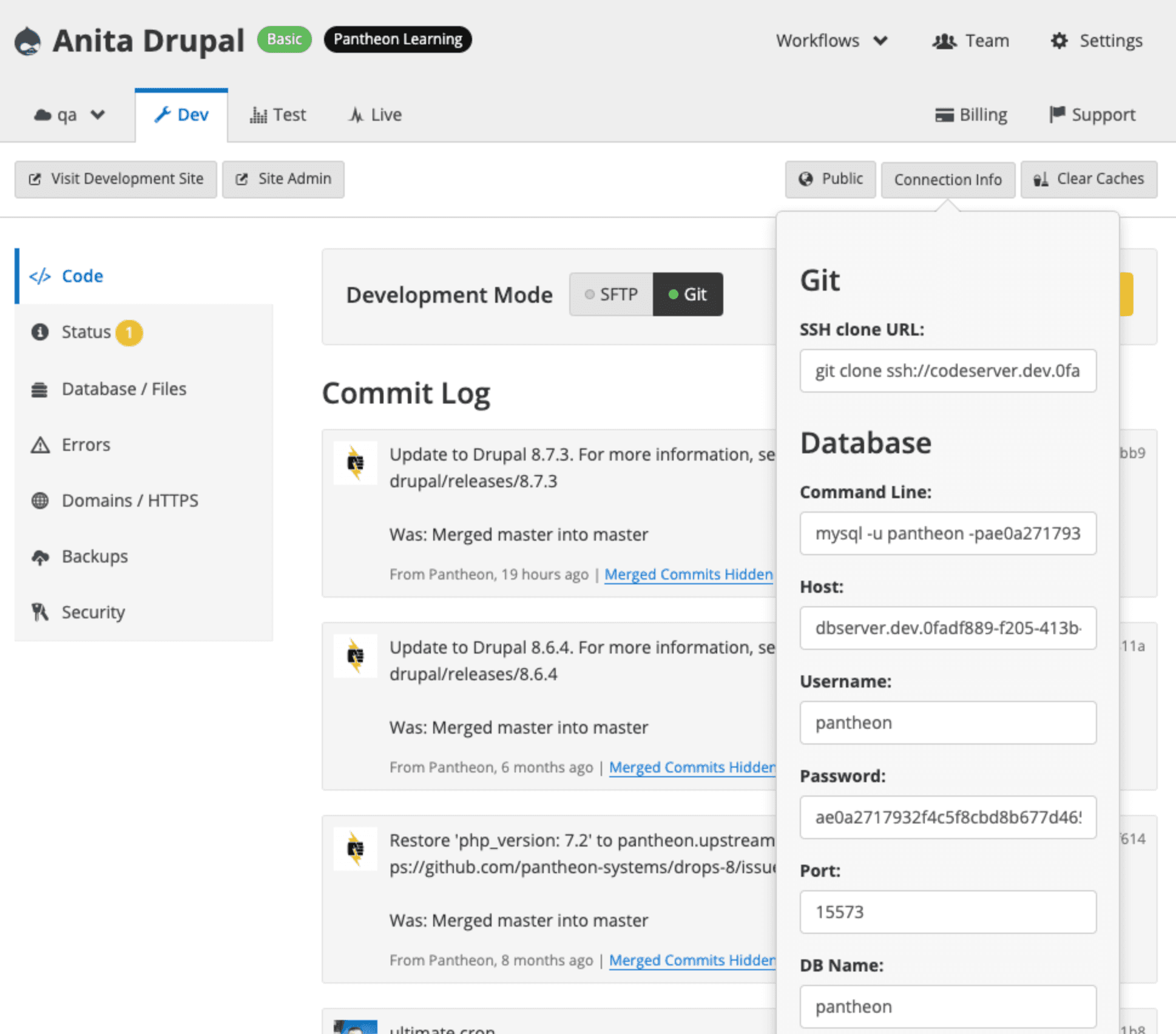This screenshot has width=1176, height=1034.
Task: Open the Backups section
Action: point(94,556)
